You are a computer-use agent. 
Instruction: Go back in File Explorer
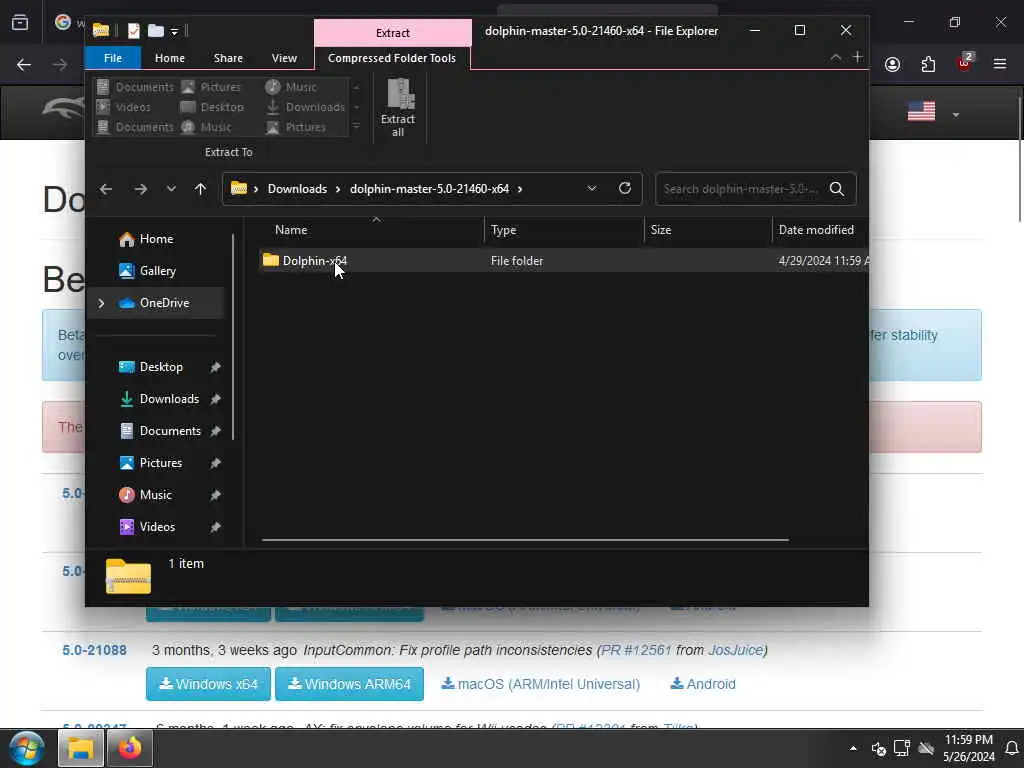coord(106,189)
